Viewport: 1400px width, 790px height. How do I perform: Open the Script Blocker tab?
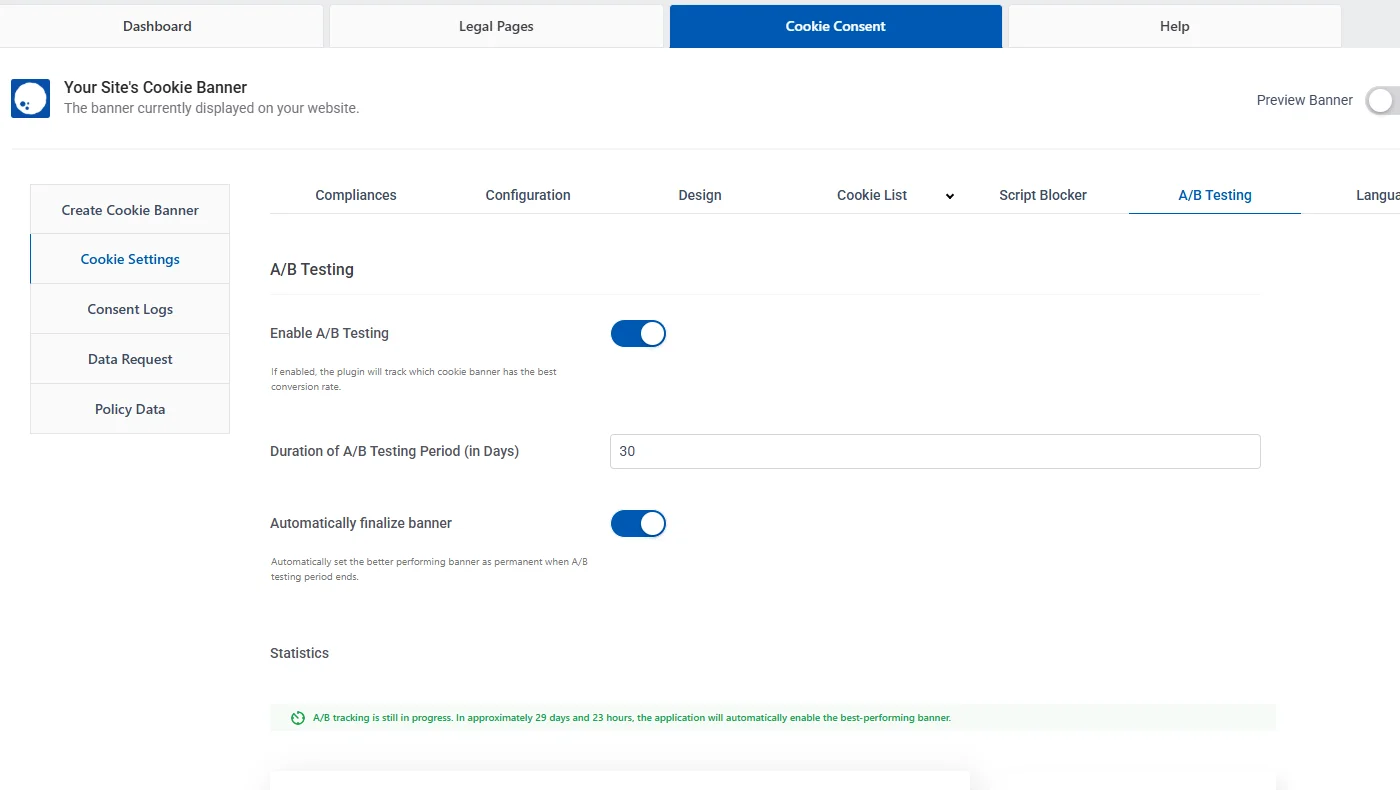(x=1043, y=195)
